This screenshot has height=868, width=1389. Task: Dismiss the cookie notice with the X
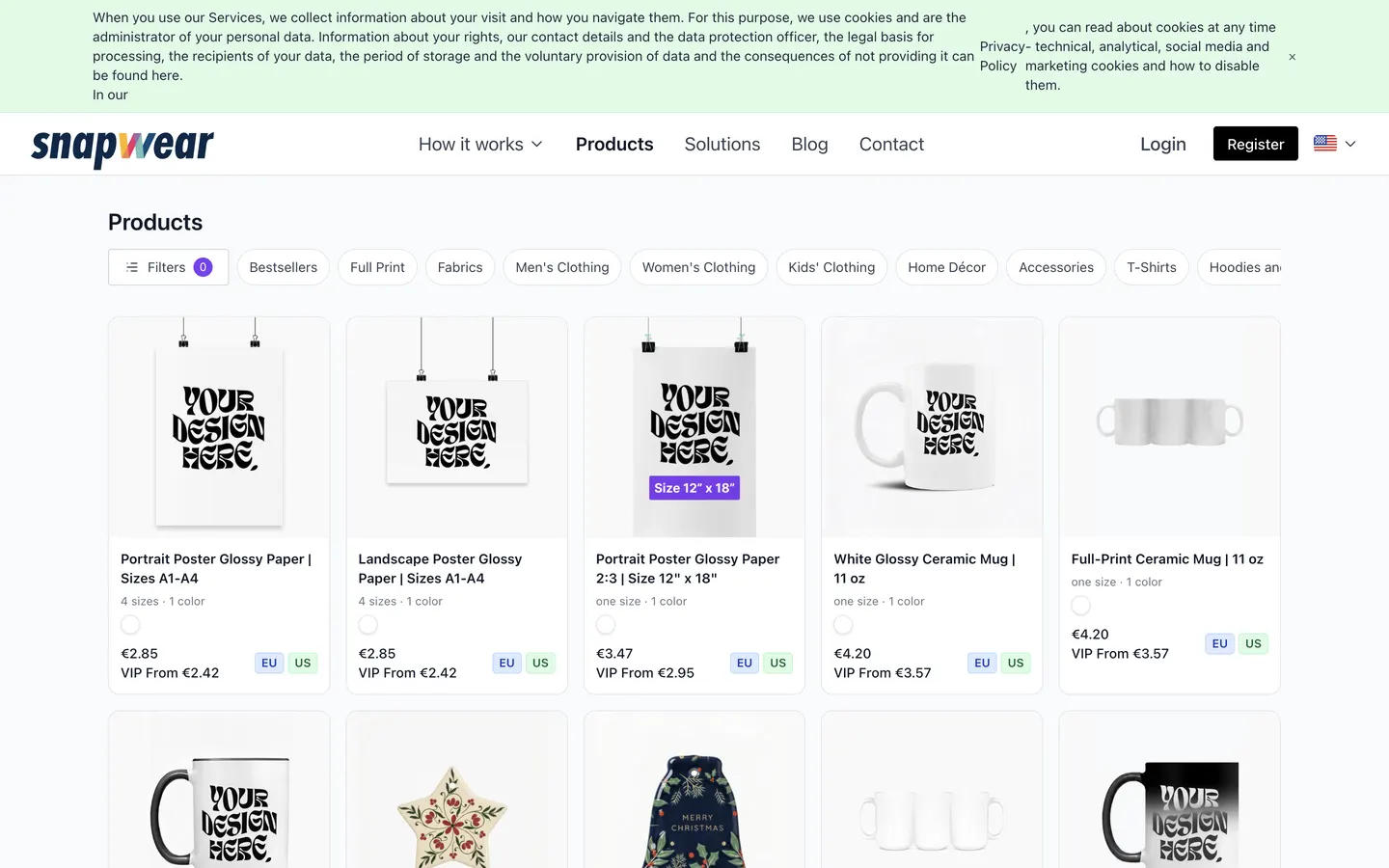pos(1293,57)
